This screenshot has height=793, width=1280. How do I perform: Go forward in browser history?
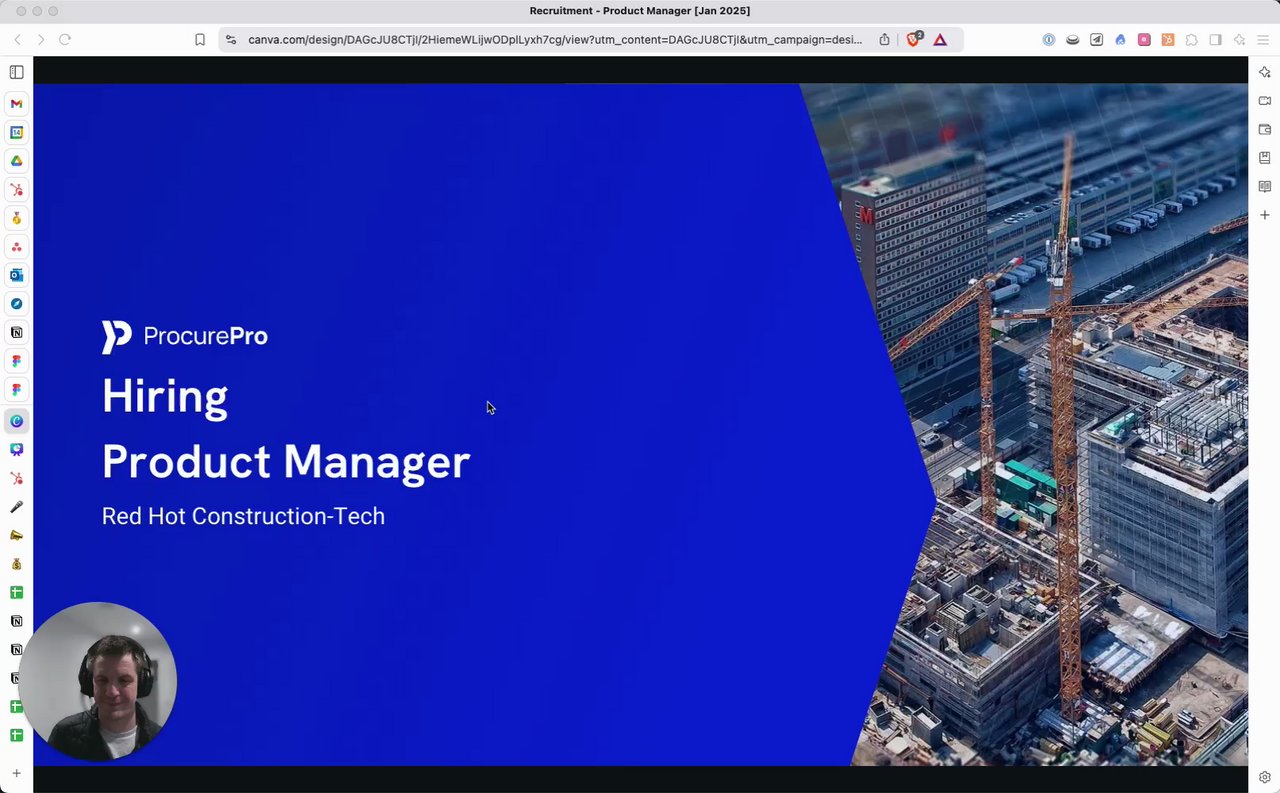click(40, 39)
